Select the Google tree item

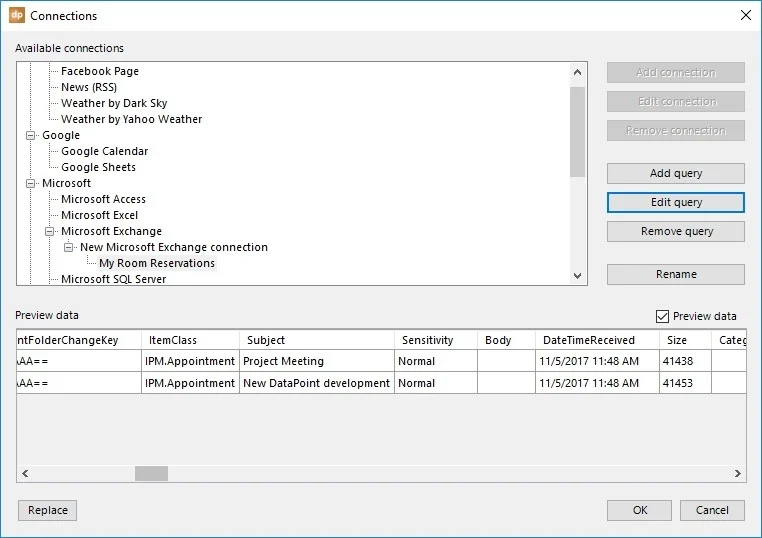point(61,136)
